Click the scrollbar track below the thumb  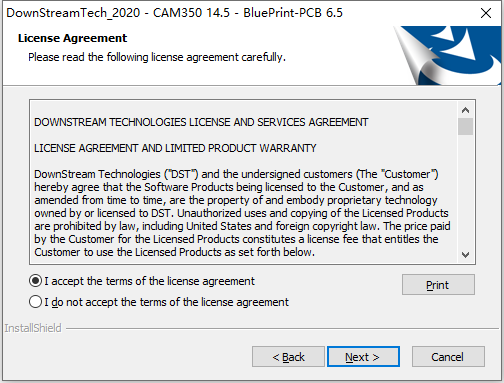pyautogui.click(x=465, y=191)
